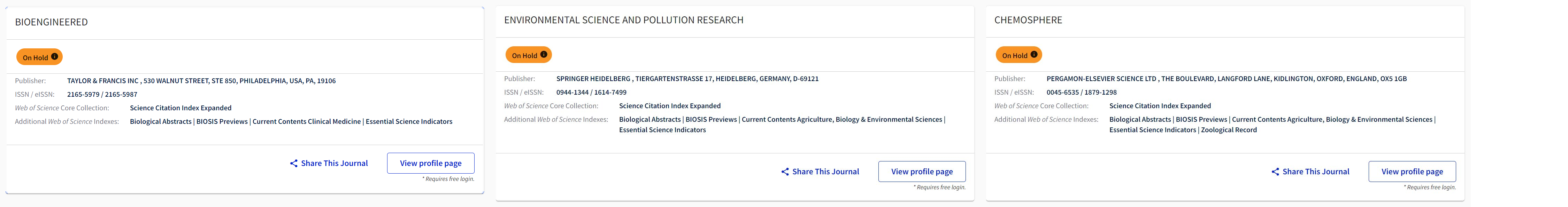Click the Current Contents Clinical Medicine index text
Viewport: 1568px width, 207px height.
click(306, 122)
